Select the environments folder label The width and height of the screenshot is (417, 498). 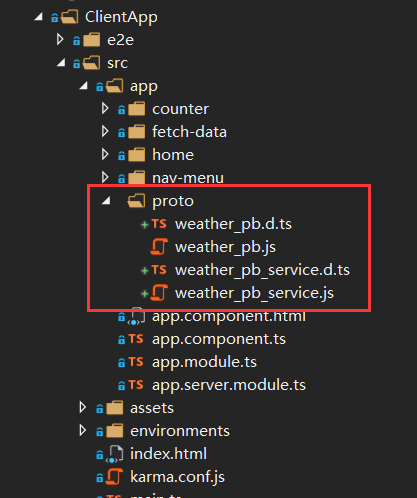pyautogui.click(x=180, y=431)
